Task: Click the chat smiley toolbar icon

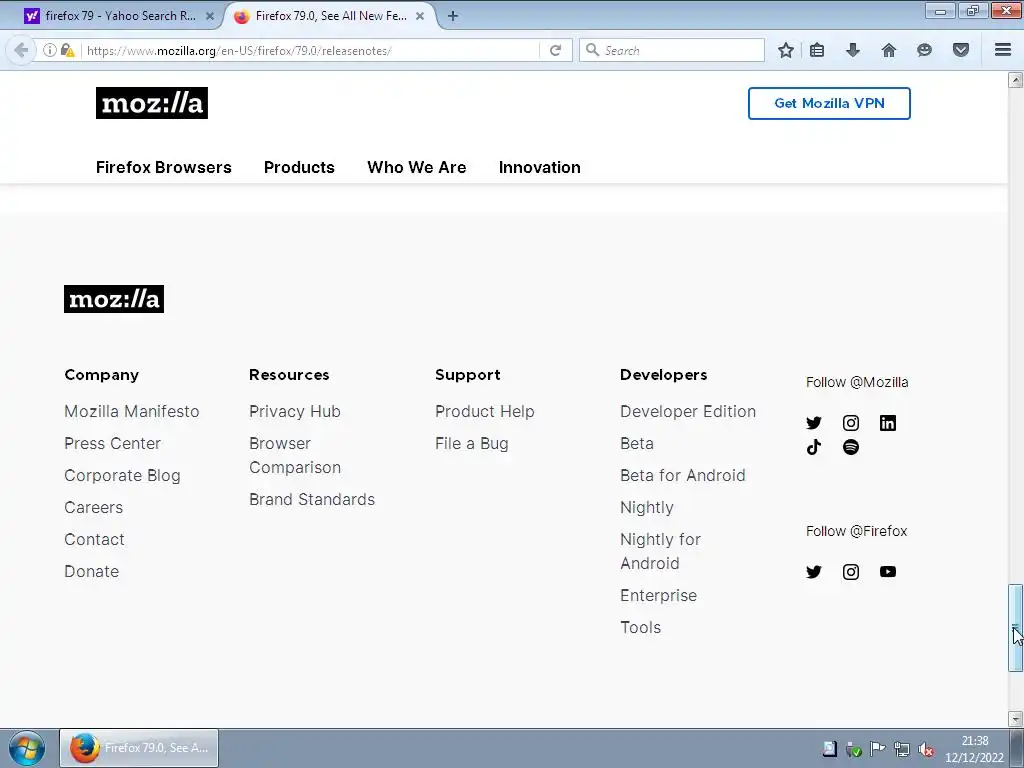Action: 924,50
